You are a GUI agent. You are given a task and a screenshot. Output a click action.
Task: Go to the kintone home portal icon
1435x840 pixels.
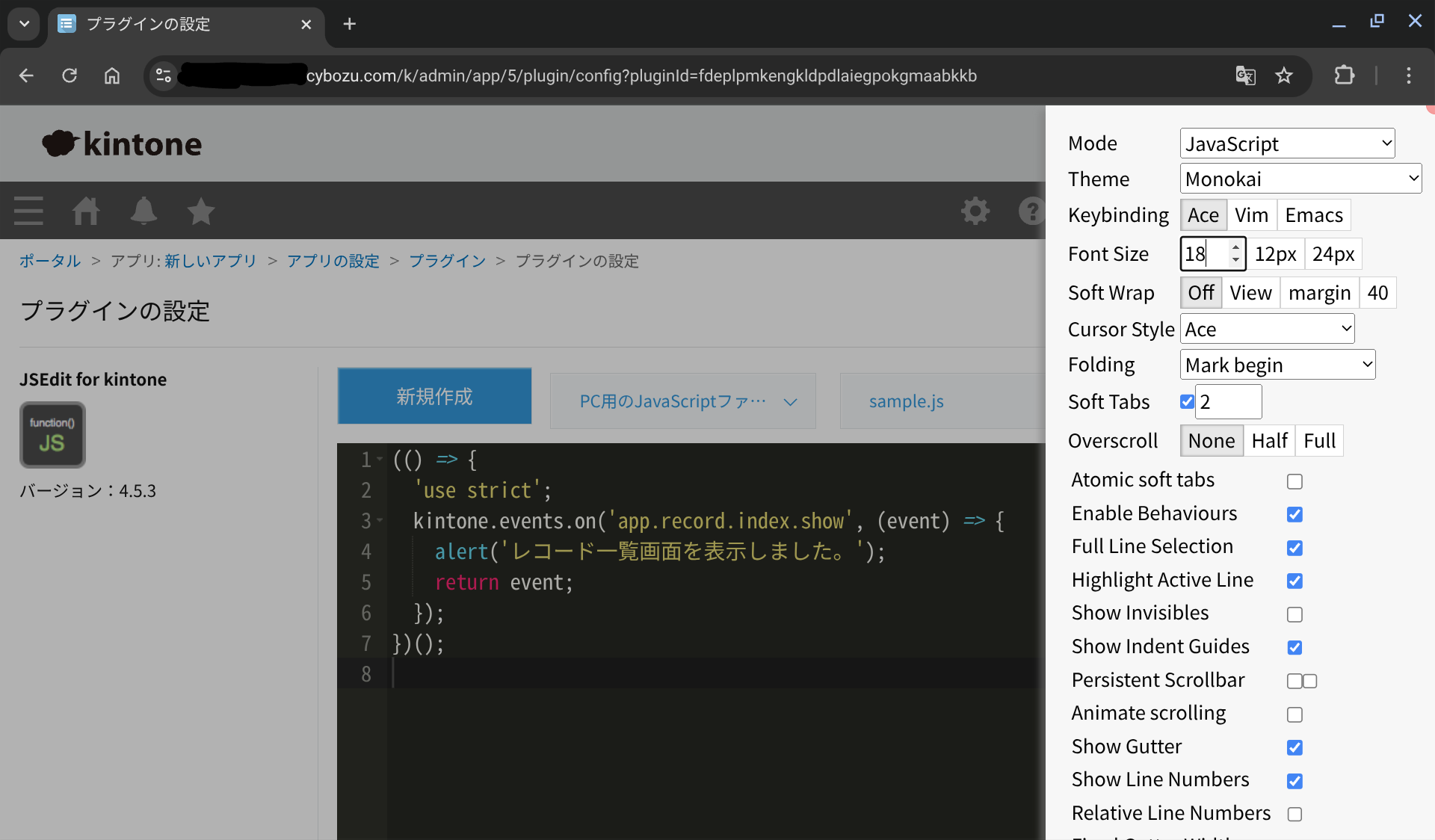click(x=86, y=211)
